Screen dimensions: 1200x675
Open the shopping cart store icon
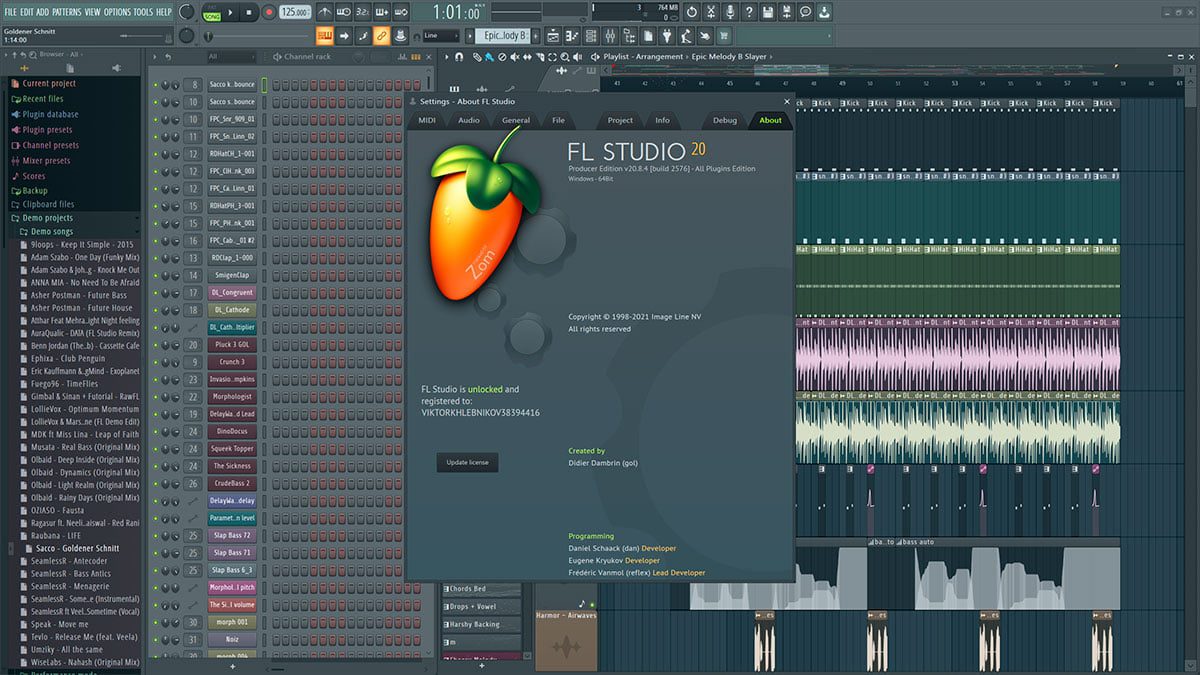[723, 36]
